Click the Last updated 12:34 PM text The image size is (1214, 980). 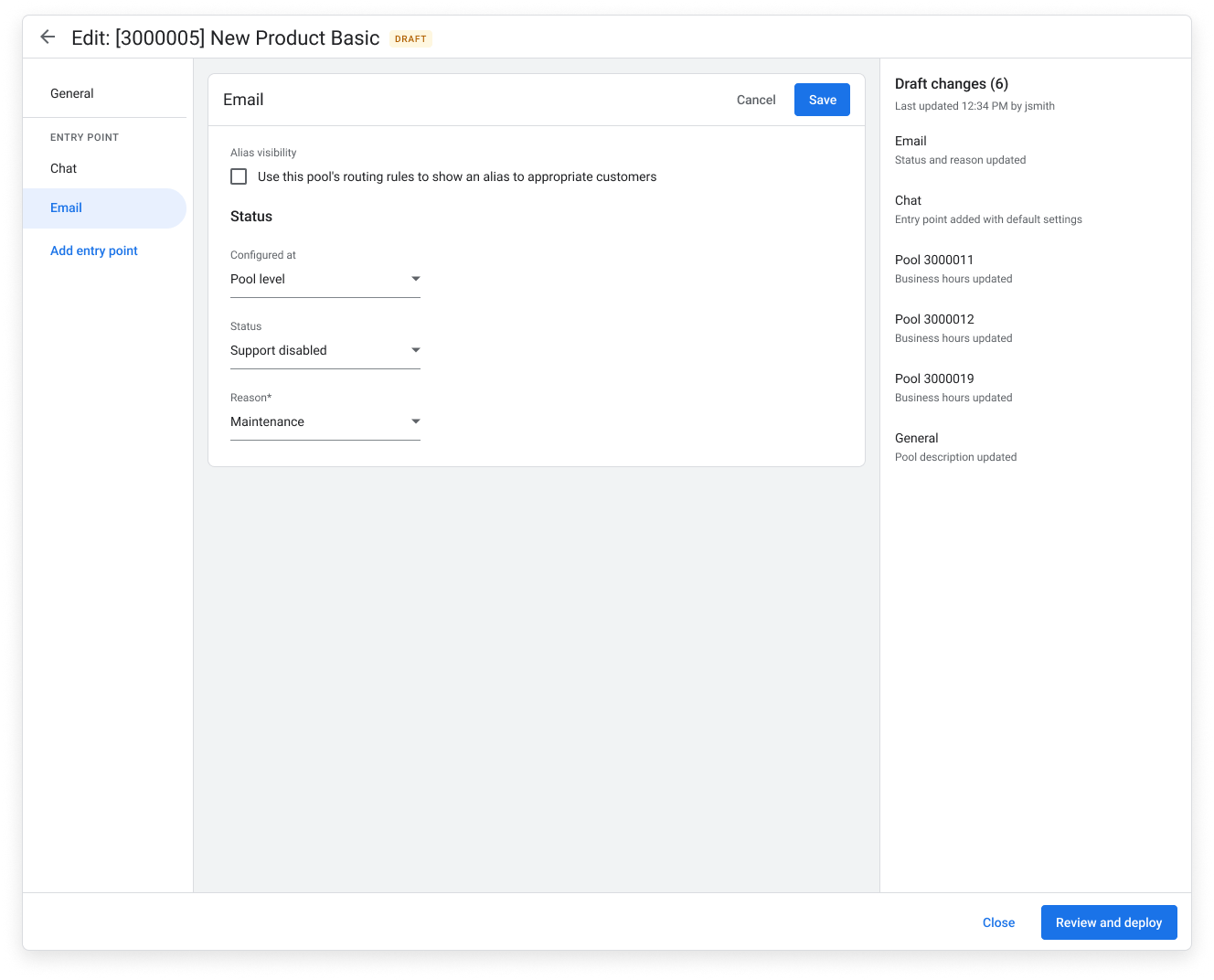(x=974, y=106)
